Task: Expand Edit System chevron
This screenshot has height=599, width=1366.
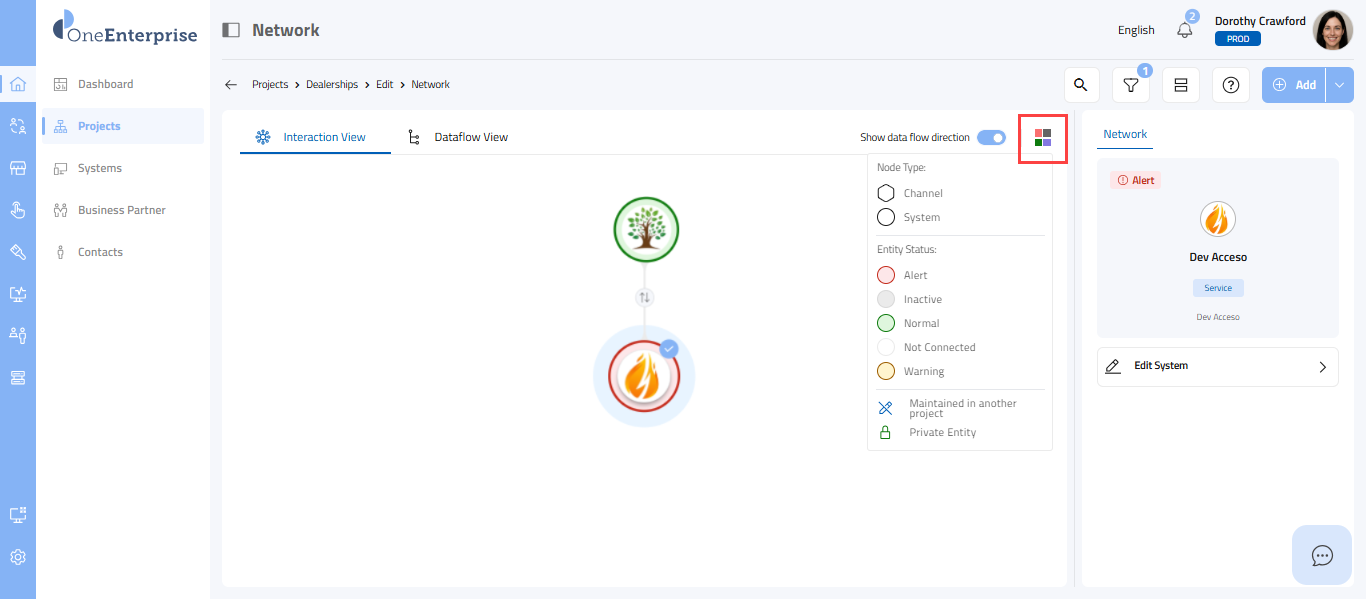Action: pos(1322,367)
